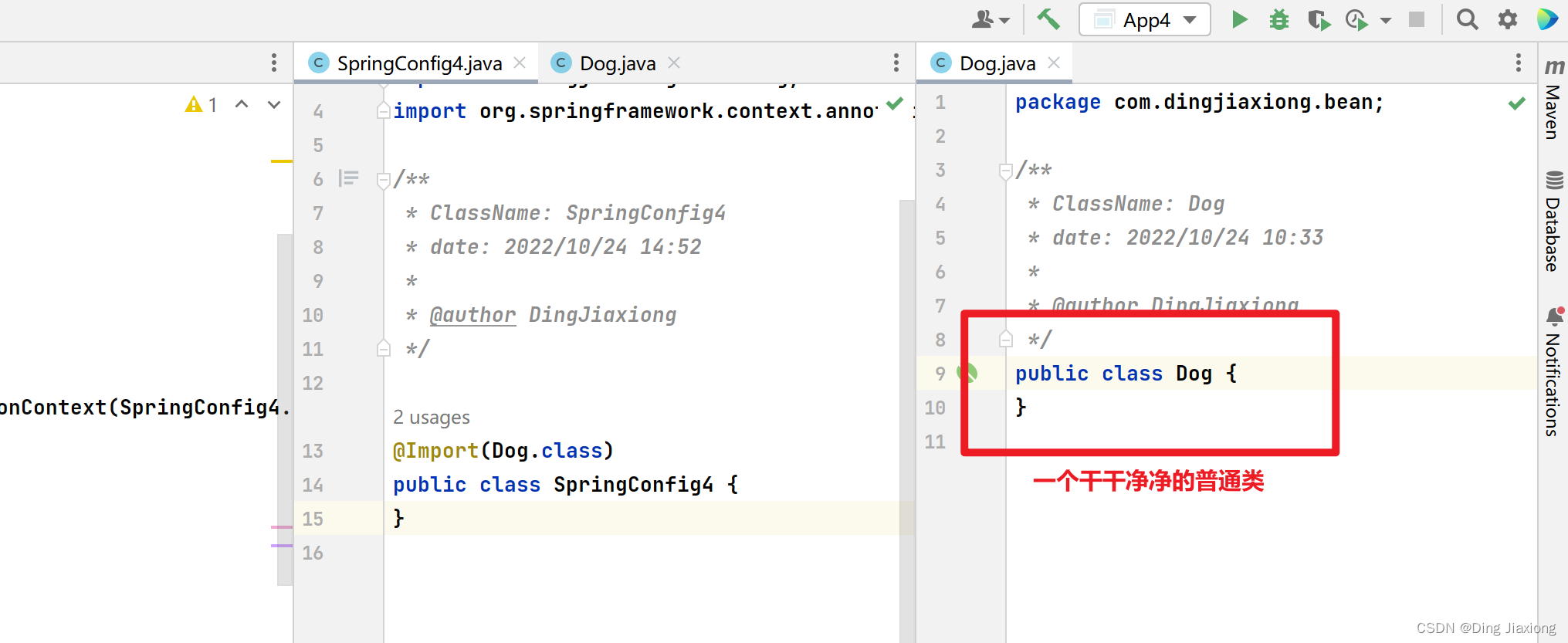Click Dog.class inside the @Import annotation
The width and height of the screenshot is (1568, 643).
547,451
